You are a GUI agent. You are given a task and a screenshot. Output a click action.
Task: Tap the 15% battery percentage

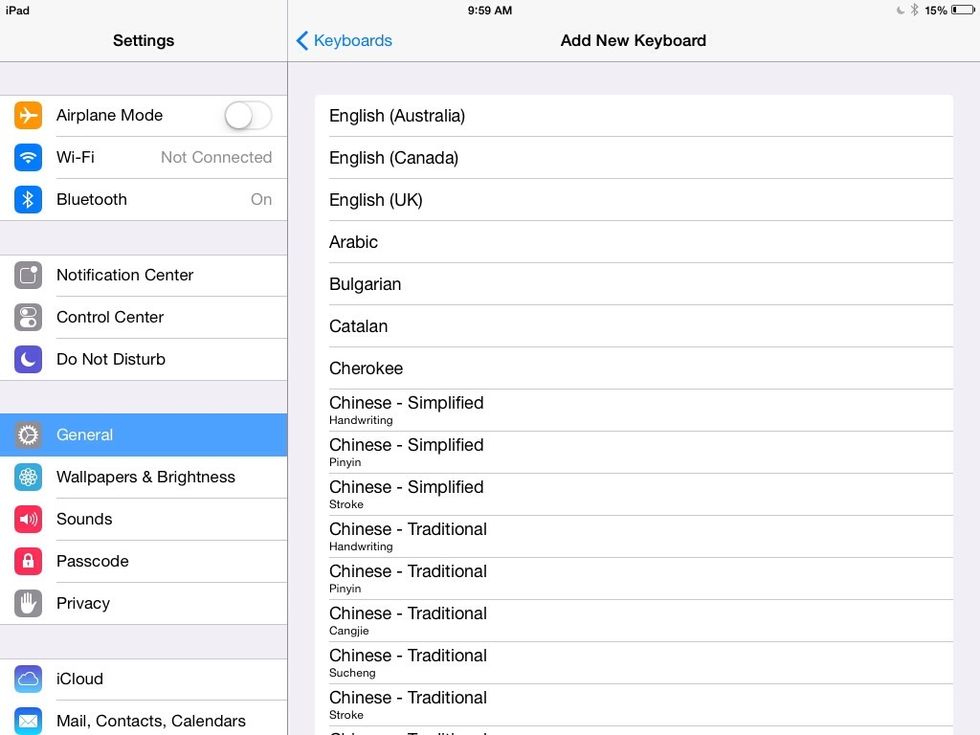pos(936,11)
